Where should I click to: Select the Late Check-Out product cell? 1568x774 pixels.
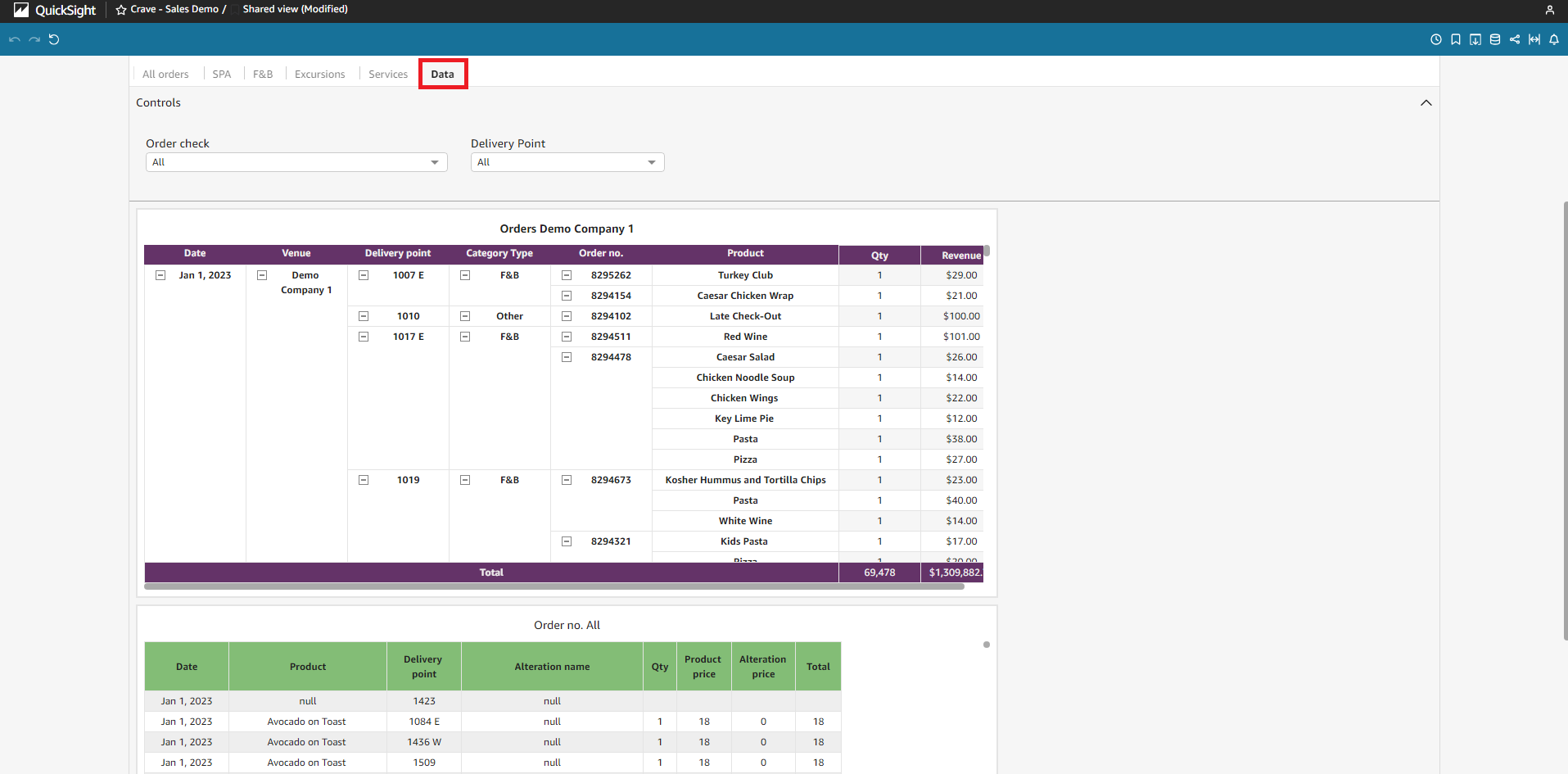coord(745,316)
